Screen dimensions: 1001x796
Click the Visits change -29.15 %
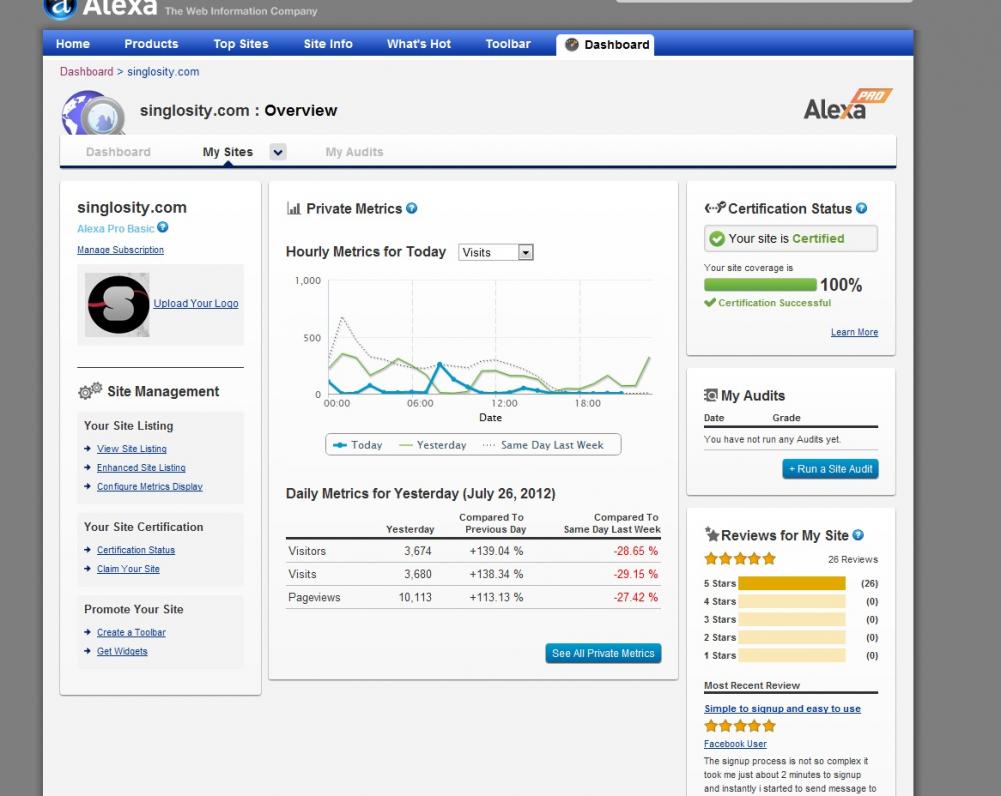tap(635, 574)
